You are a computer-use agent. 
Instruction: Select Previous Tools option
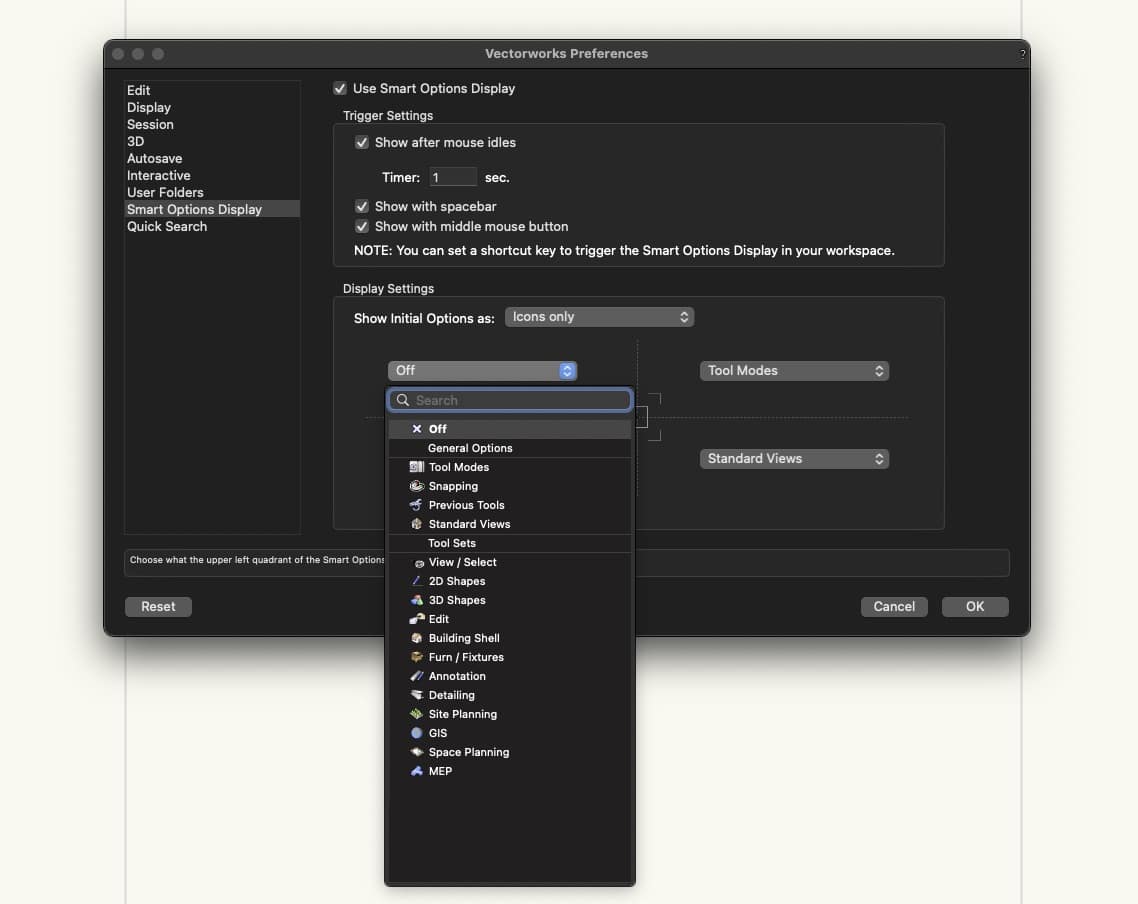[509, 505]
